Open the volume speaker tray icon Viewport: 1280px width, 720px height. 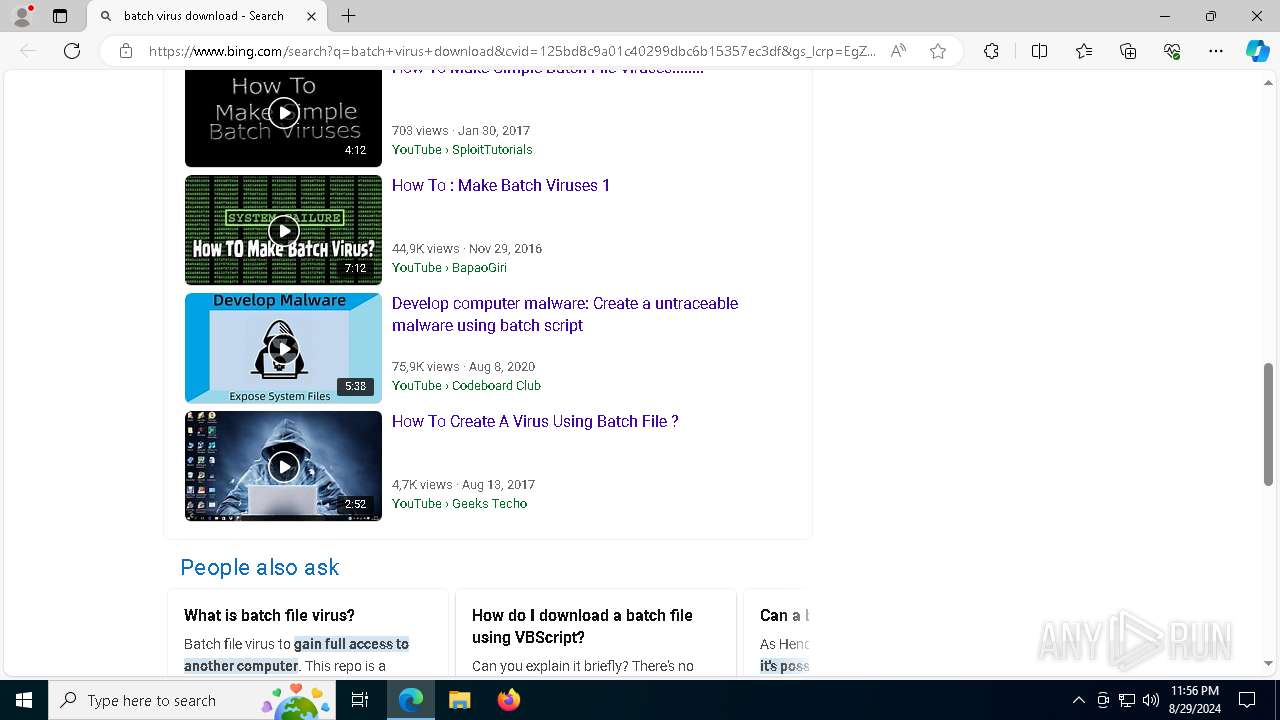(1151, 700)
